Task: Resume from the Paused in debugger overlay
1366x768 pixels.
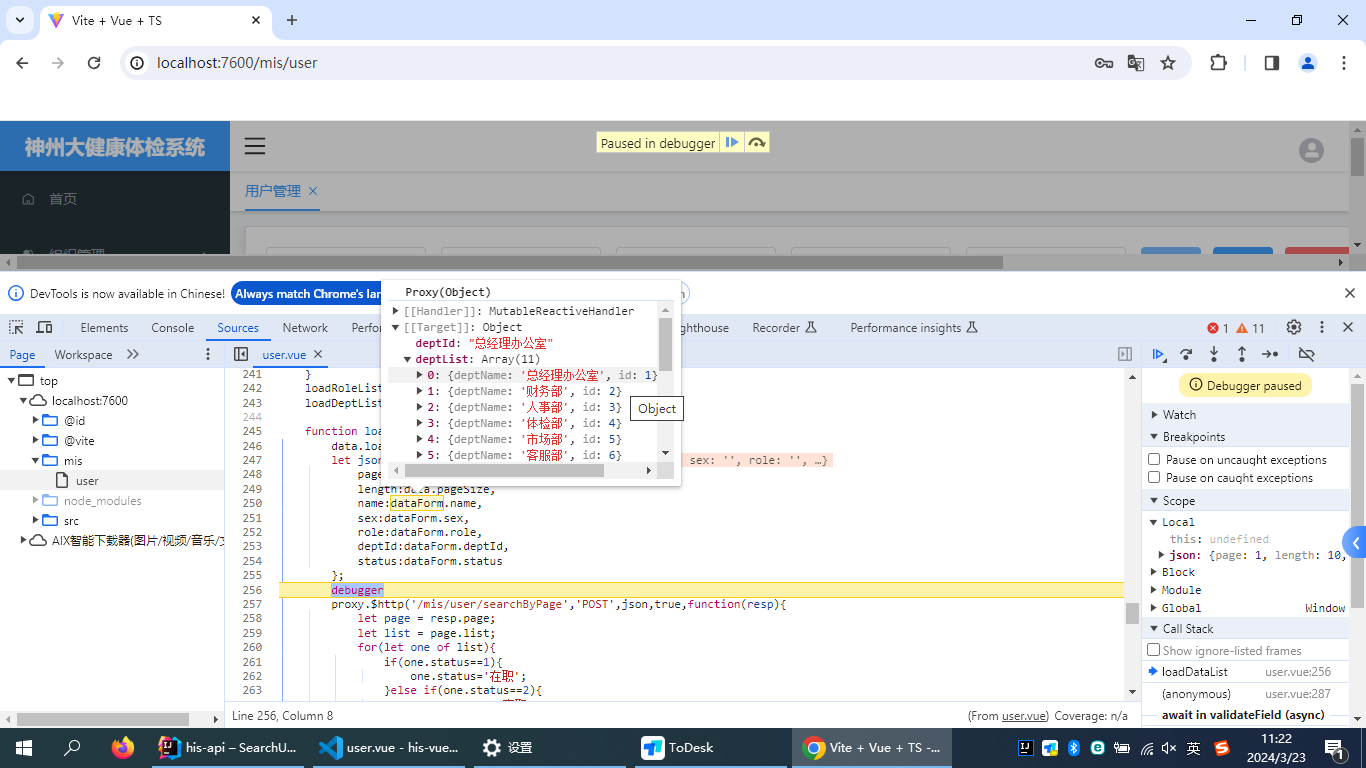Action: pyautogui.click(x=732, y=143)
